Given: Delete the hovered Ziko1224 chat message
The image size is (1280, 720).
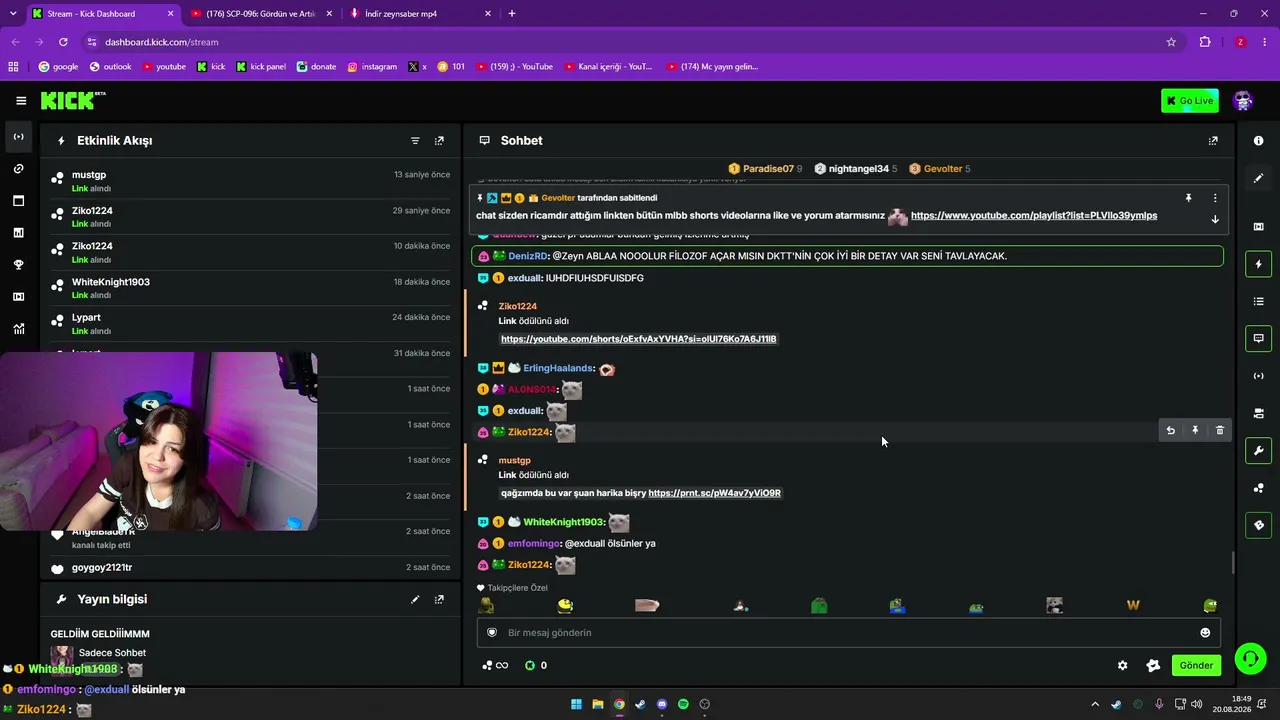Looking at the screenshot, I should point(1220,431).
